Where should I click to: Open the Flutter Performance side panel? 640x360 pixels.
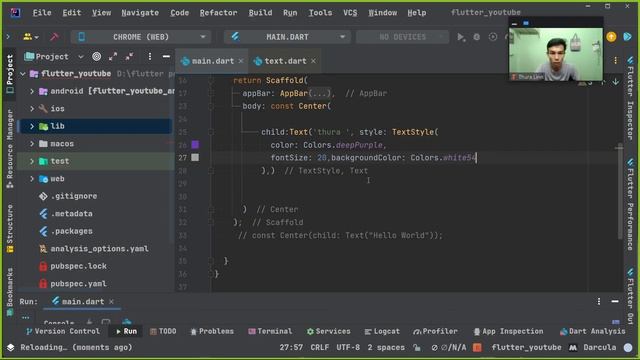click(x=630, y=204)
